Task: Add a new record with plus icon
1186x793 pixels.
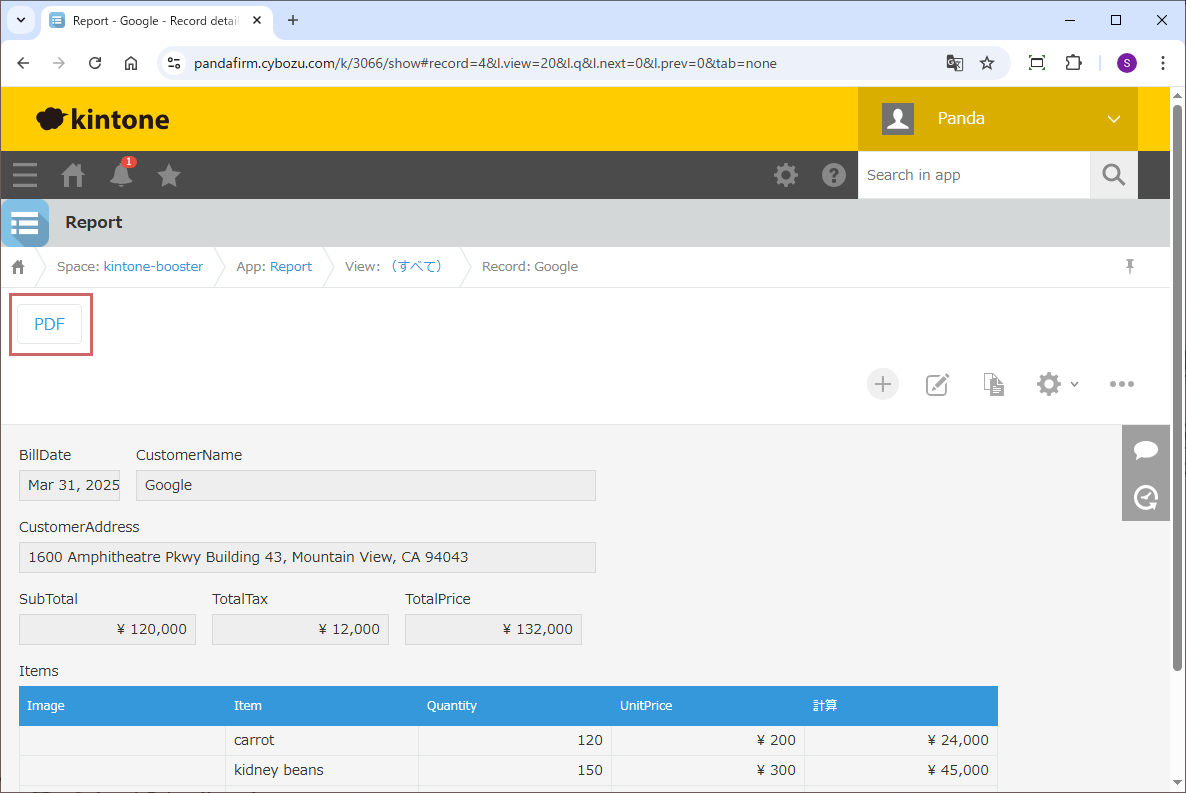Action: [x=882, y=384]
